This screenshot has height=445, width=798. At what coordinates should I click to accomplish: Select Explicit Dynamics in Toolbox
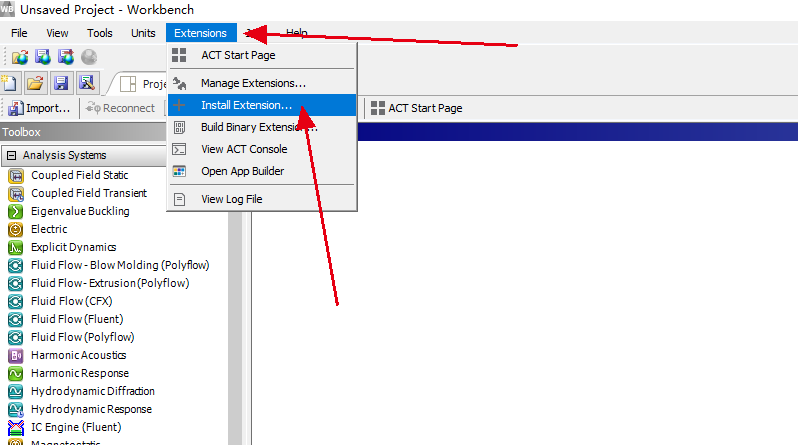click(73, 247)
